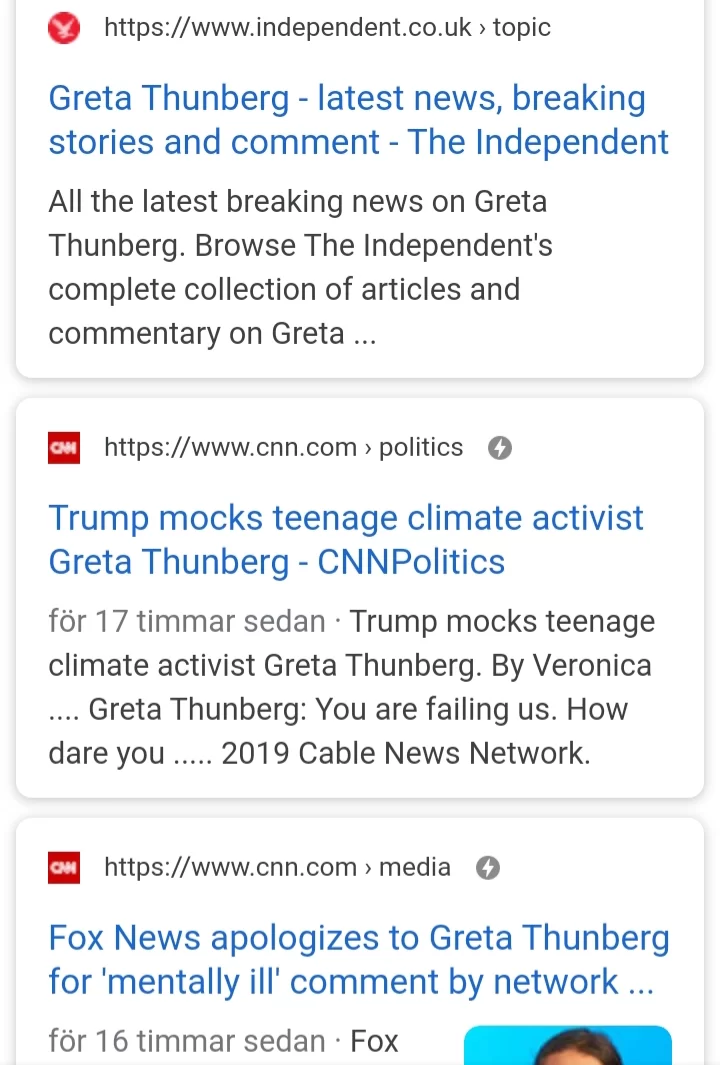The image size is (720, 1065).
Task: Click The Independent red favicon
Action: (x=64, y=27)
